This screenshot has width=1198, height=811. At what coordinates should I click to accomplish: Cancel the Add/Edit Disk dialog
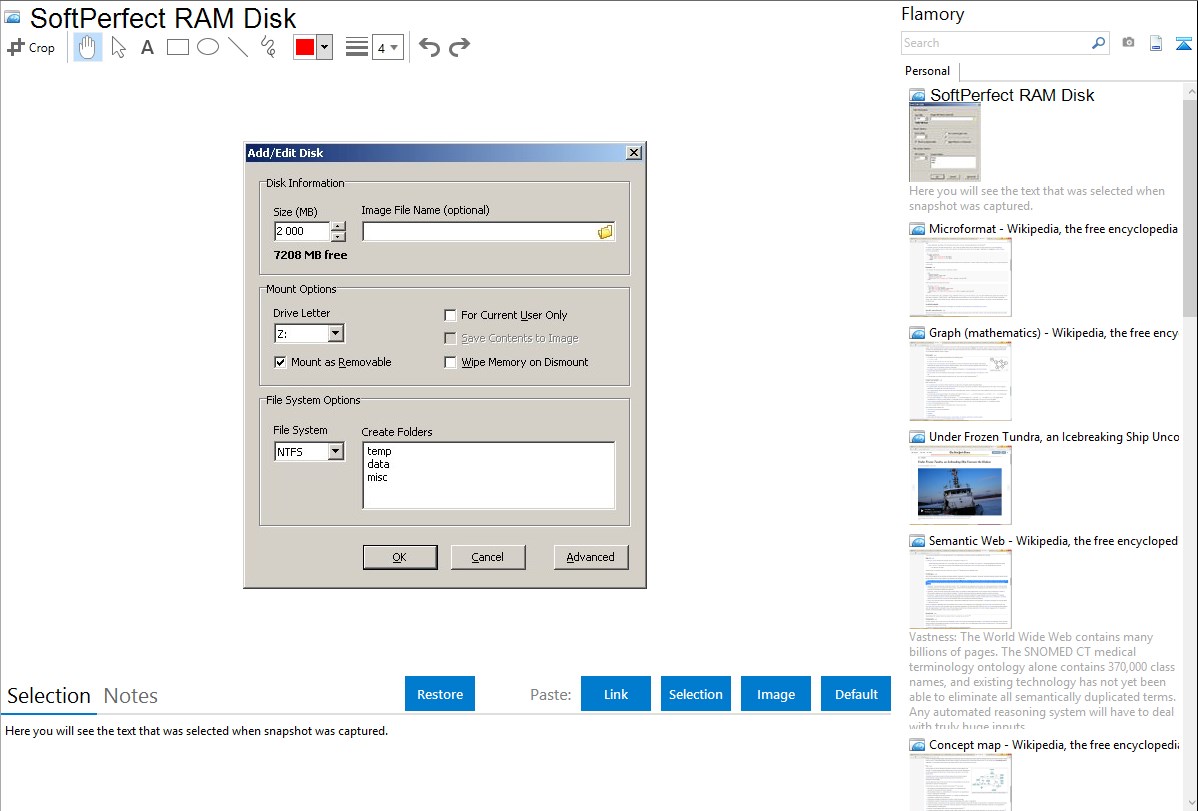click(x=487, y=557)
